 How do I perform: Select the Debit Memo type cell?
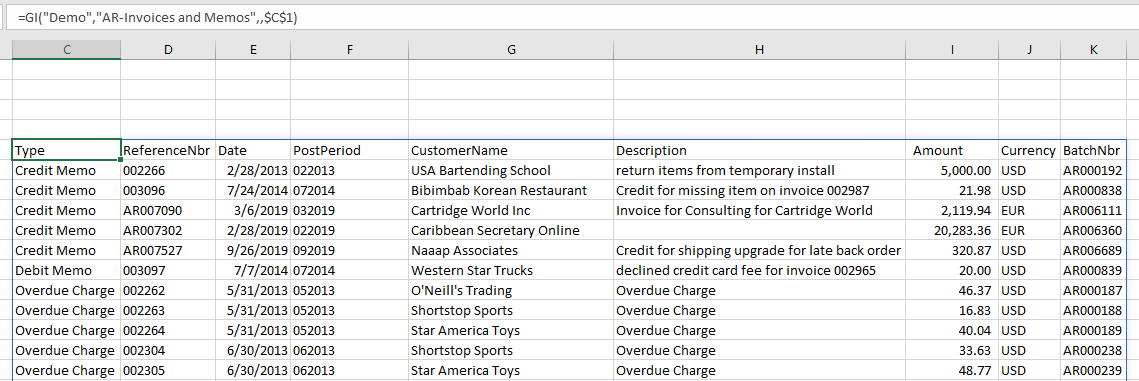[x=67, y=271]
